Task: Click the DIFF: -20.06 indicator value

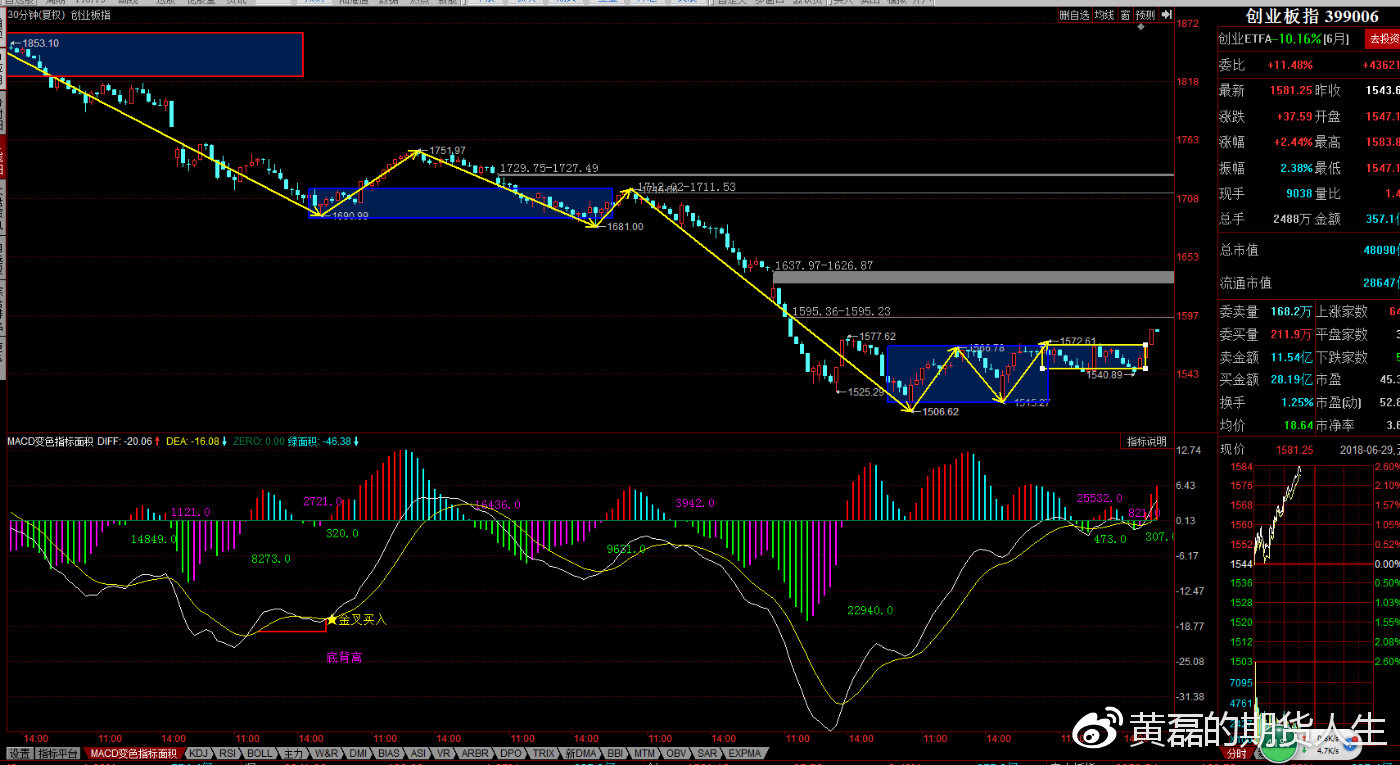Action: tap(125, 441)
